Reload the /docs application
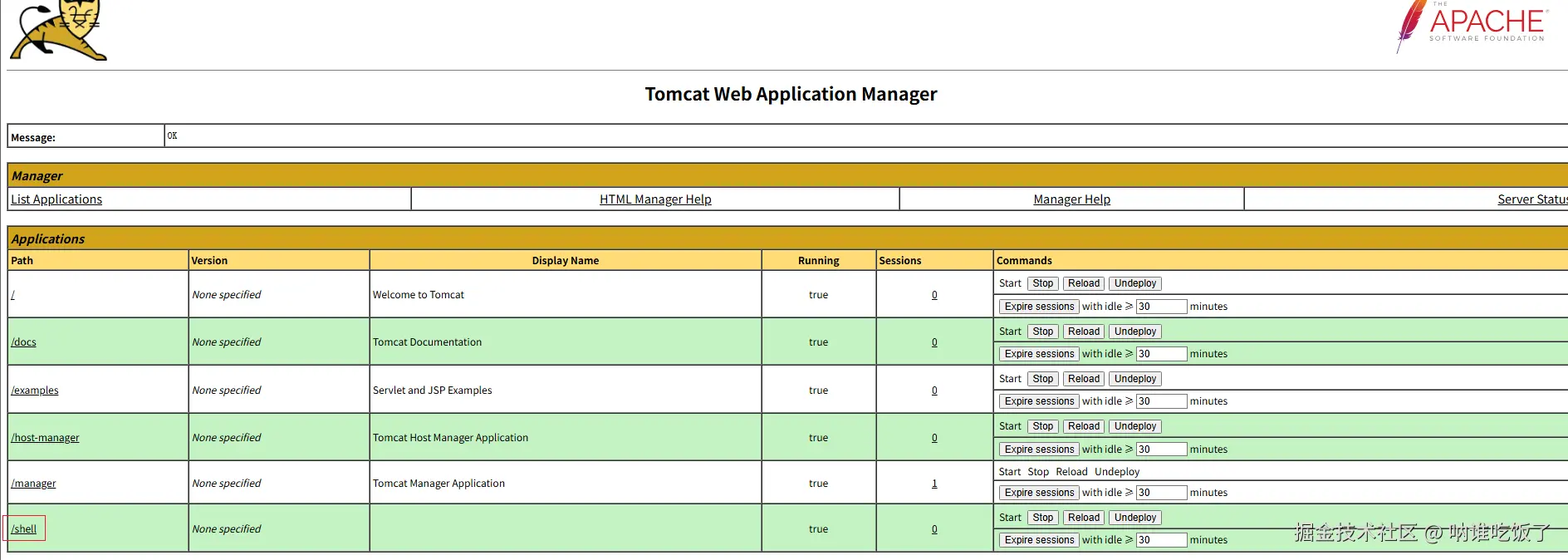 point(1084,332)
